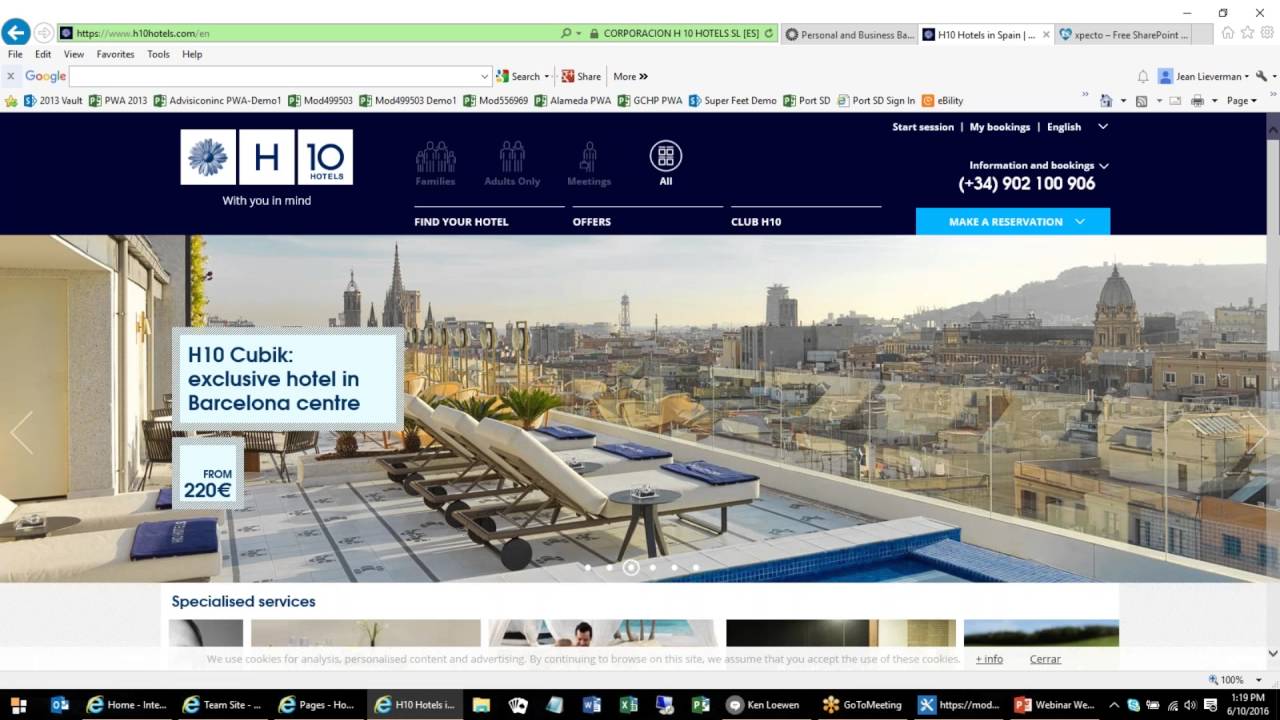Click the Start session link
The image size is (1280, 720).
(x=923, y=127)
